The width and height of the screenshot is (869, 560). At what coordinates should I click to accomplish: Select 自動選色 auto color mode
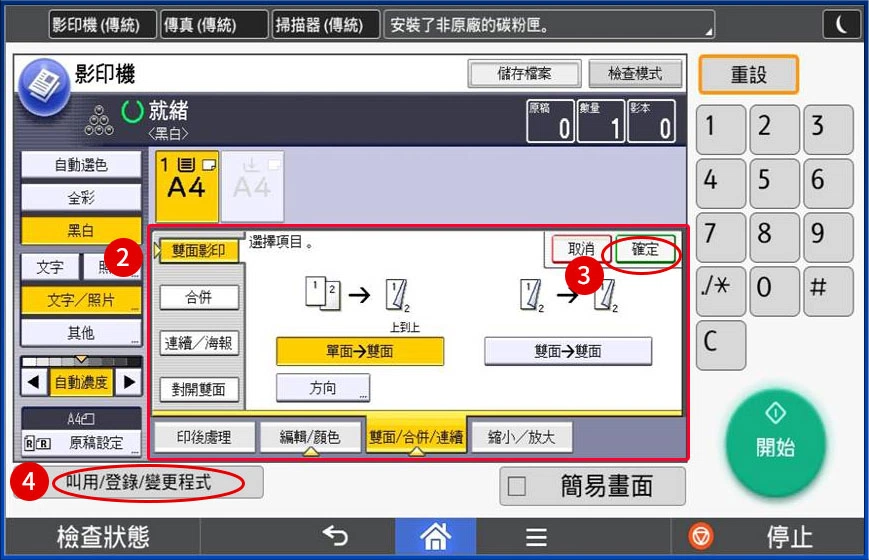click(81, 165)
